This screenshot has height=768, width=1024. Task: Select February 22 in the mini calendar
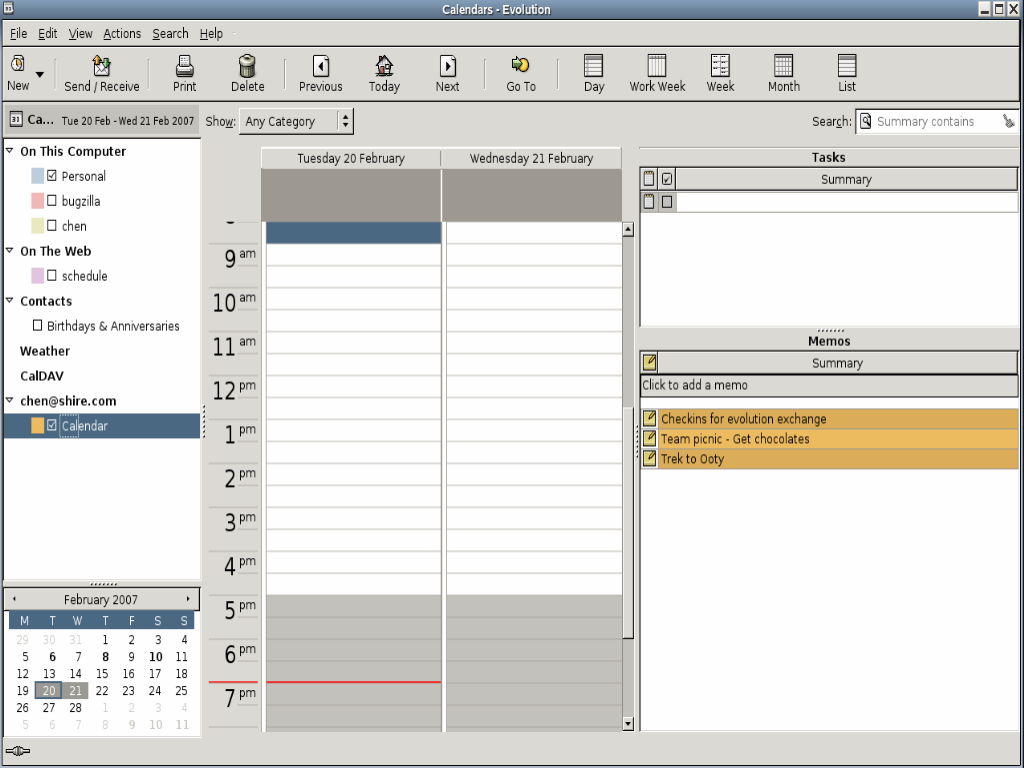pyautogui.click(x=102, y=691)
